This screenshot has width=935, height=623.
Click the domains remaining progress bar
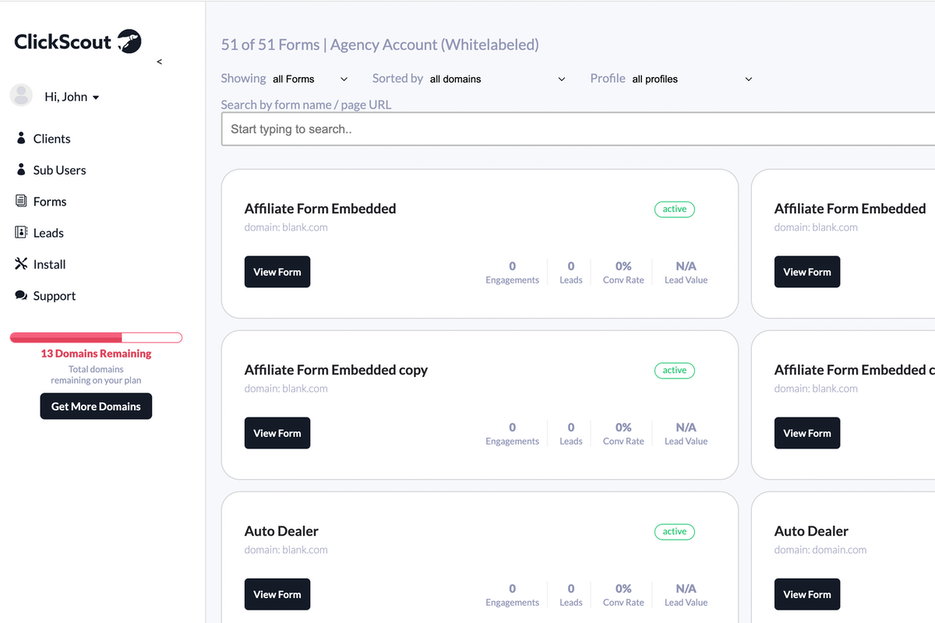[x=96, y=338]
